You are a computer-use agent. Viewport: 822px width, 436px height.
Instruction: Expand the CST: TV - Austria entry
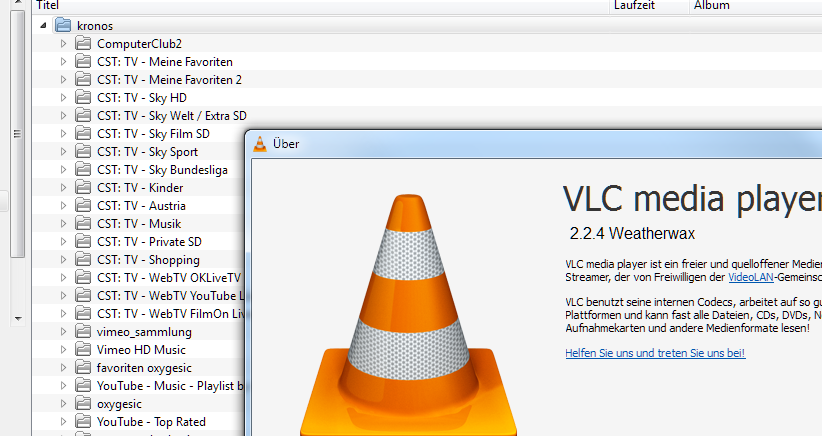[x=63, y=206]
